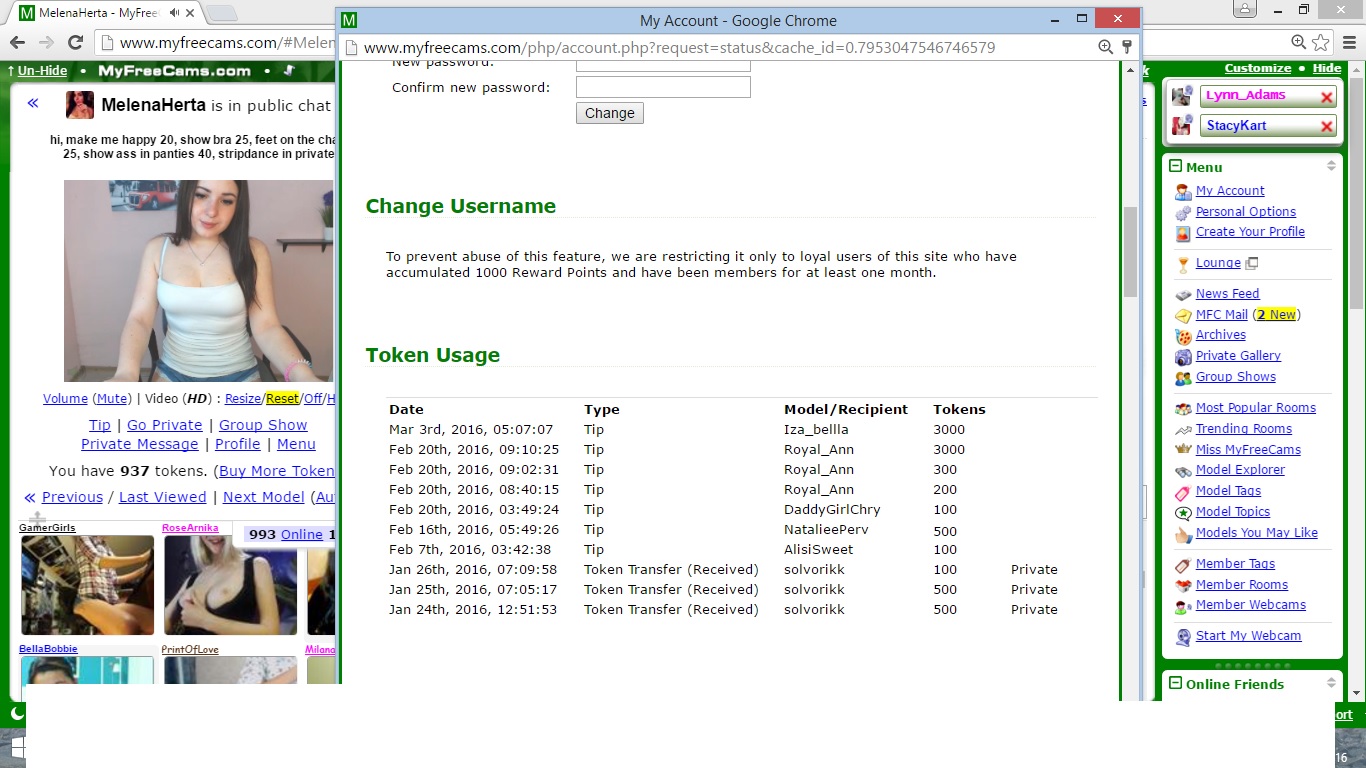The height and width of the screenshot is (768, 1366).
Task: Click the webcam icon beside Start My Webcam
Action: coord(1183,637)
